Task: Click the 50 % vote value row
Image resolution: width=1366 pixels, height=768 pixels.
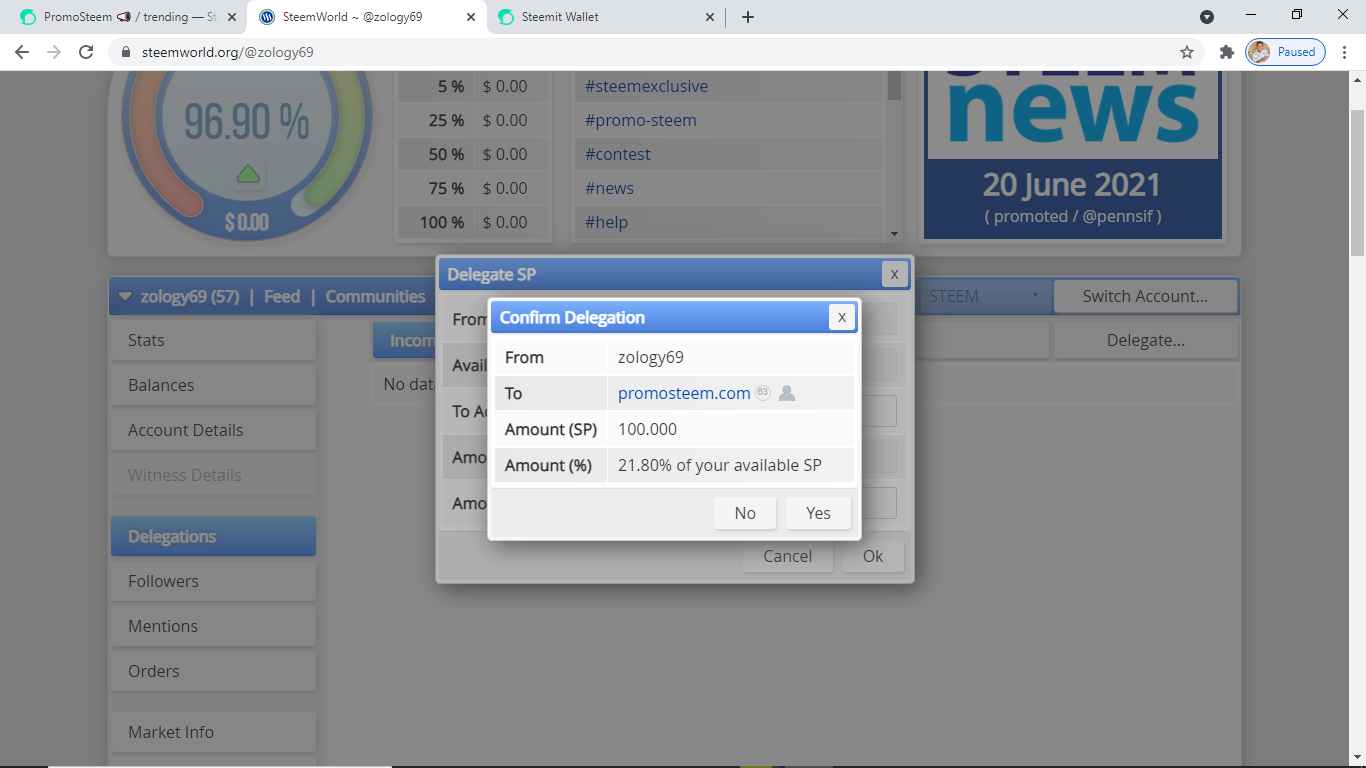Action: (473, 154)
